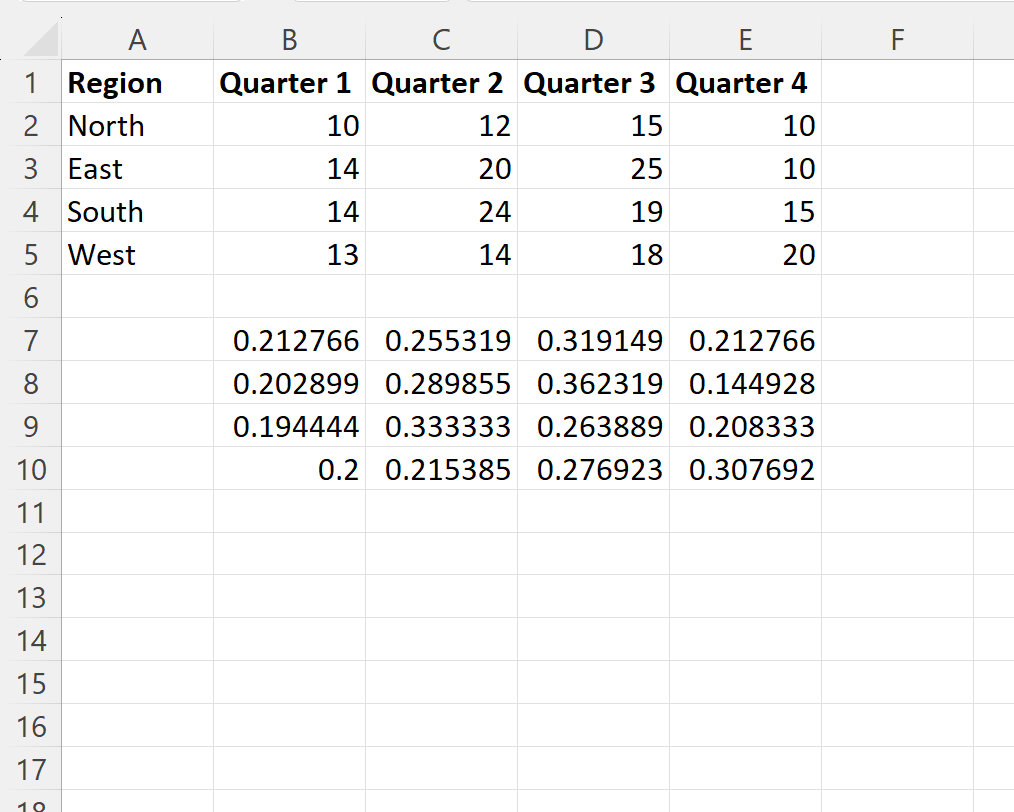Click the Quarter 2 header cell
Viewport: 1014px width, 812px height.
tap(439, 83)
